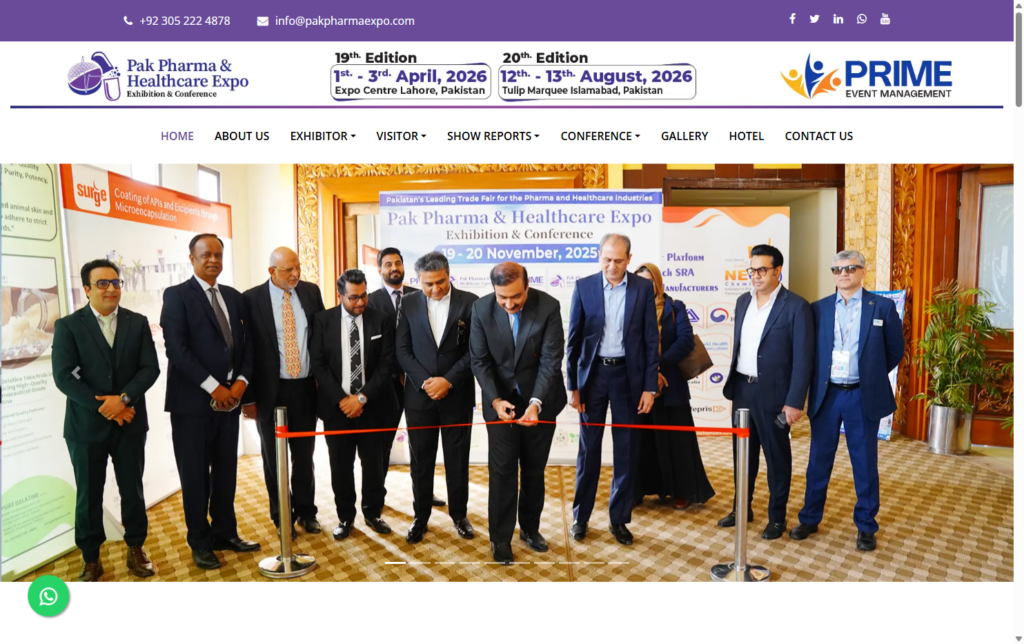The height and width of the screenshot is (644, 1024).
Task: Open the YouTube channel icon
Action: (x=885, y=19)
